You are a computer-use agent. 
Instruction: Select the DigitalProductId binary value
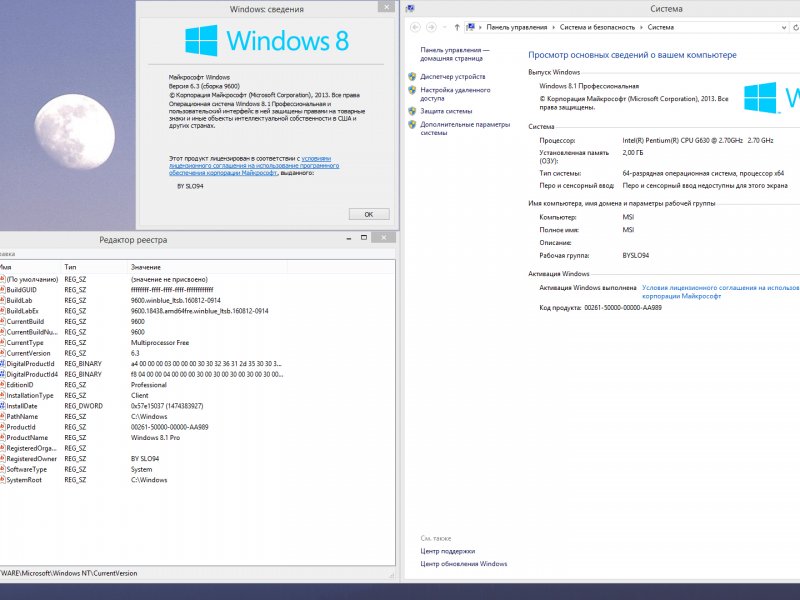click(30, 364)
